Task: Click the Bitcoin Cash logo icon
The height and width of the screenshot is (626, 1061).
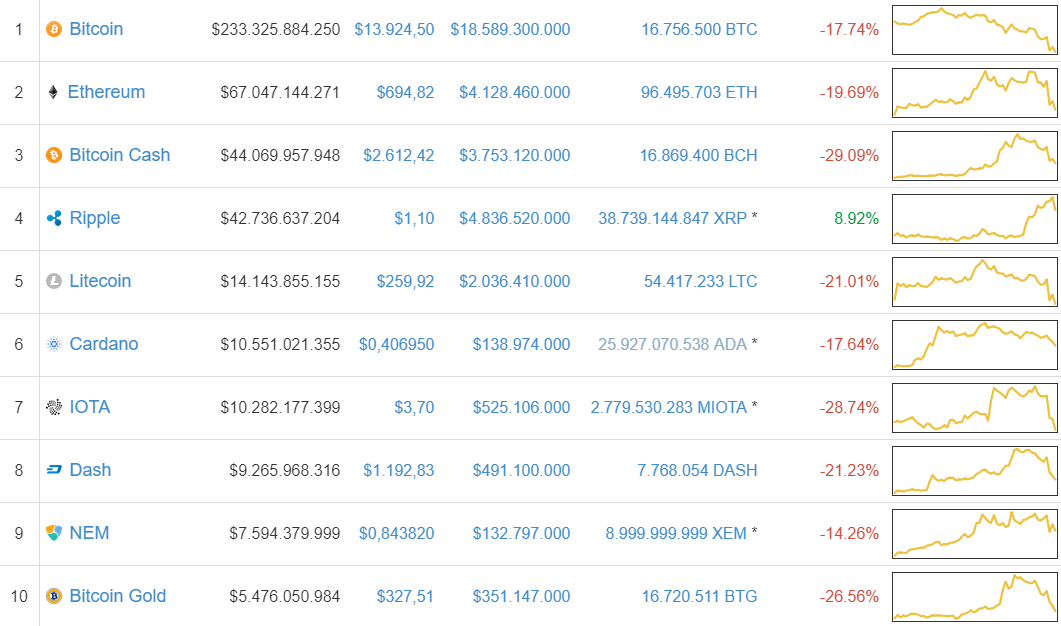Action: (53, 155)
